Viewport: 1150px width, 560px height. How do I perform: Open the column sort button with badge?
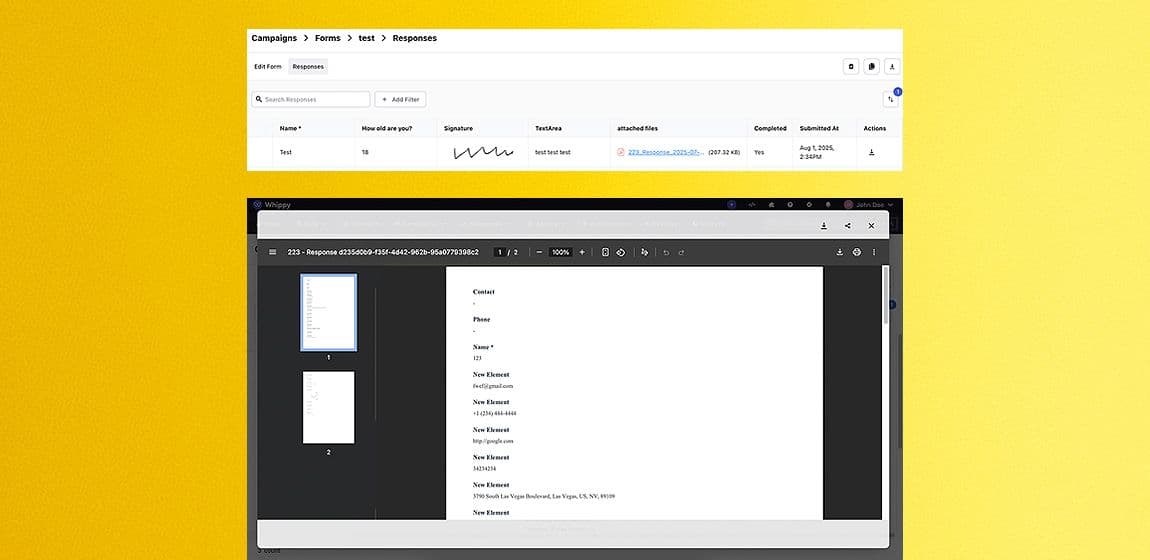pyautogui.click(x=891, y=99)
